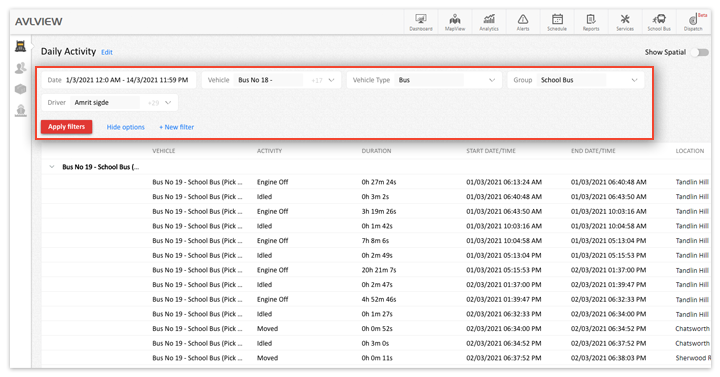Click start time '02/03/2021 06:34:00 PM'
The image size is (720, 377).
[x=504, y=329]
